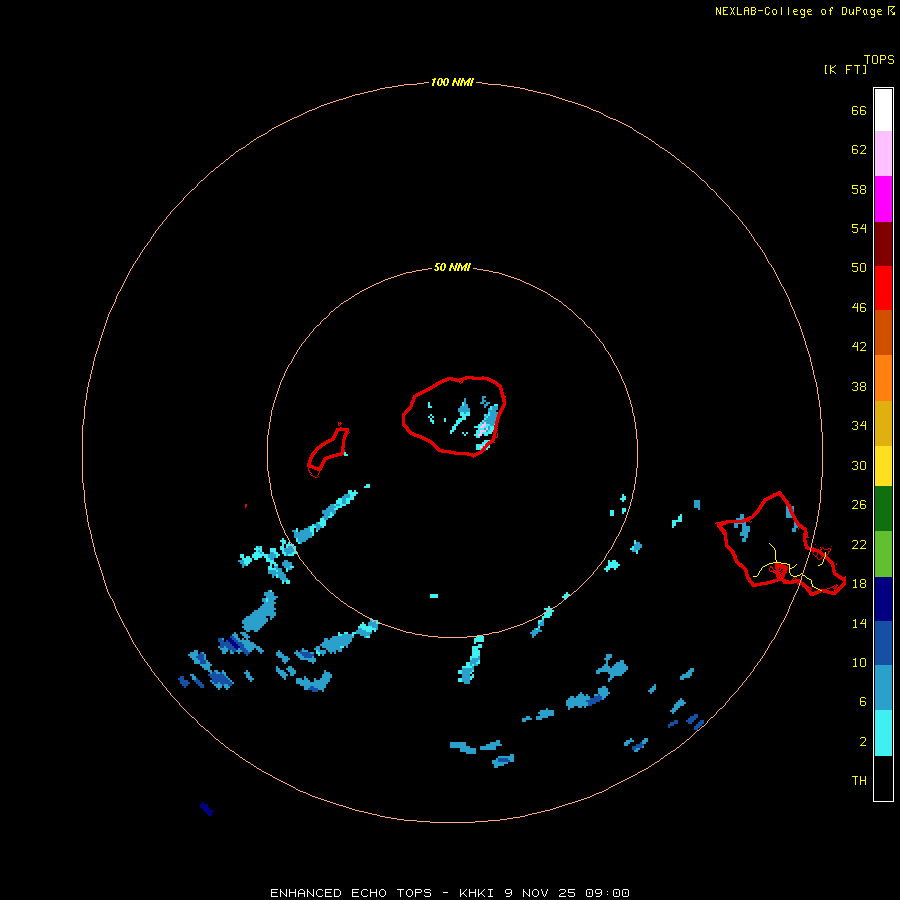Click the 2 value on the legend
900x900 pixels.
pos(863,742)
